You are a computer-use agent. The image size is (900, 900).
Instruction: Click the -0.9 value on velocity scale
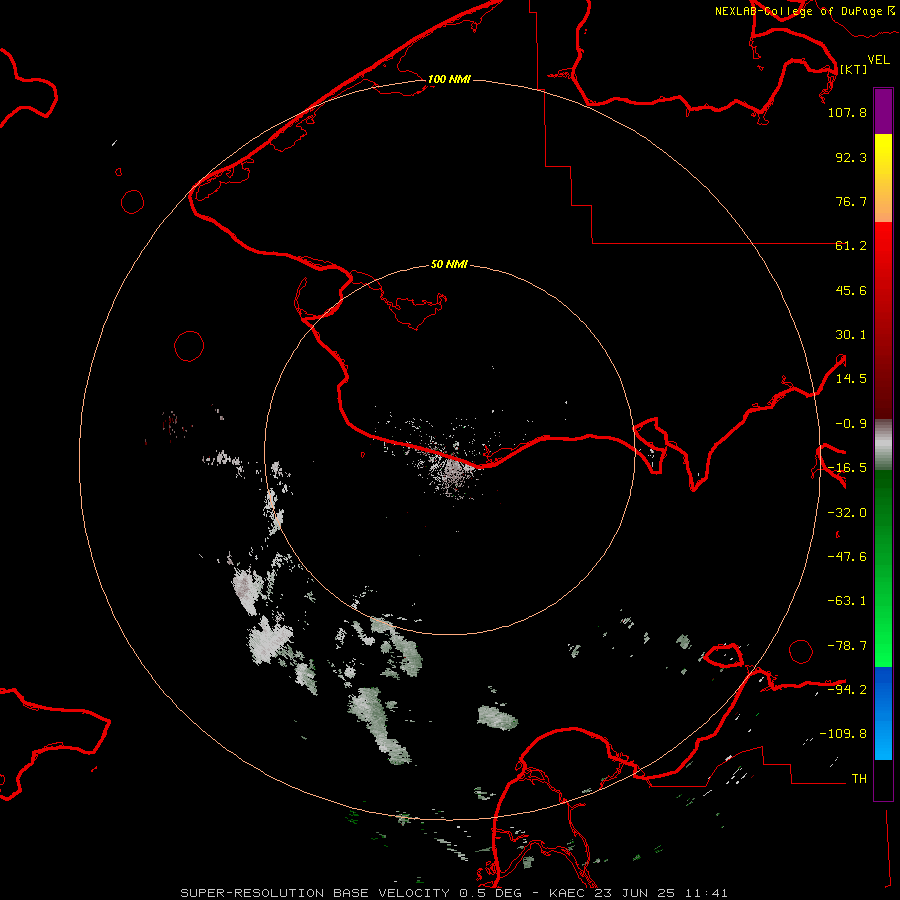851,424
